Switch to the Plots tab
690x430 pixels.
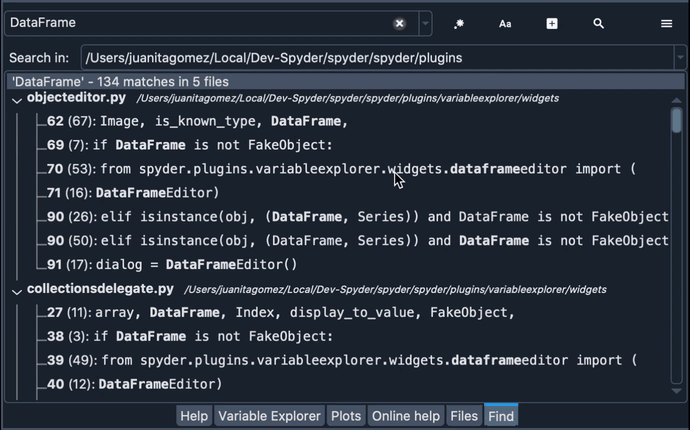click(346, 416)
